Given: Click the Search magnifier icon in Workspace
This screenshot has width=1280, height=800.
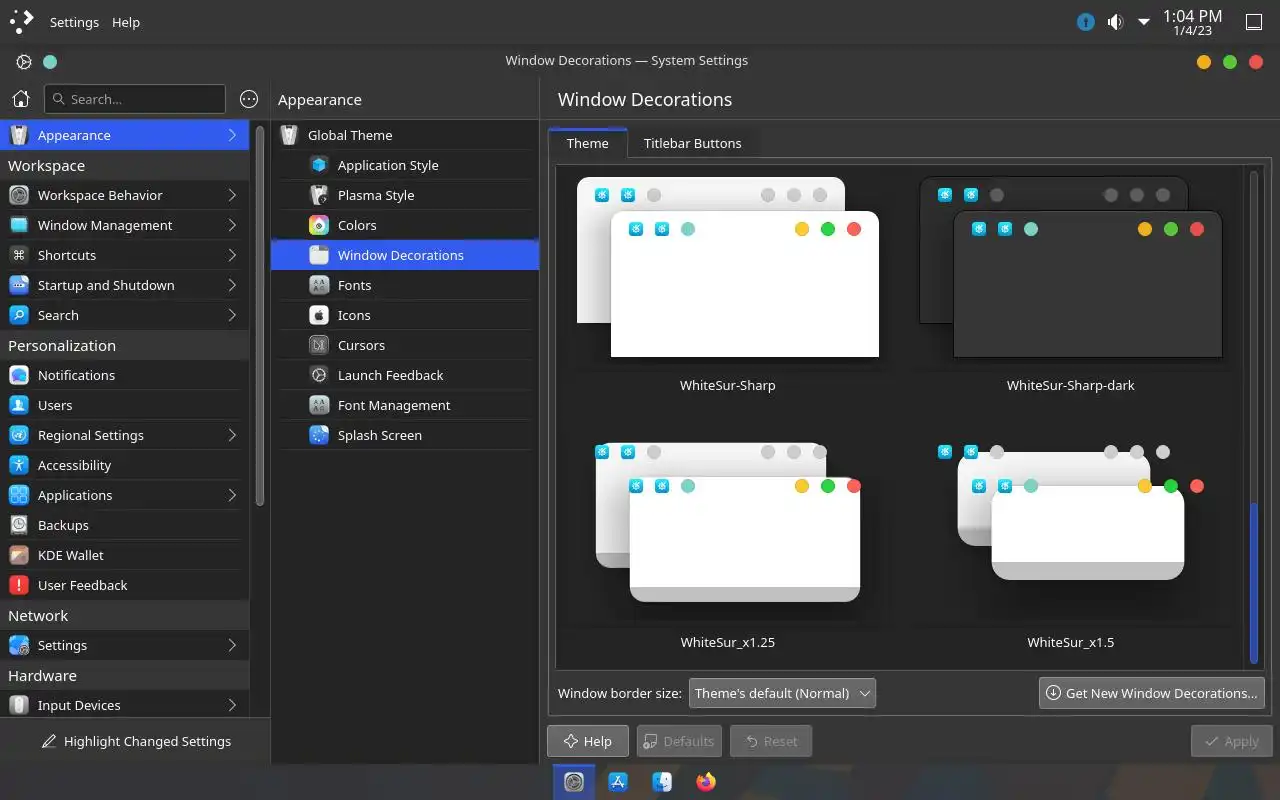Looking at the screenshot, I should click(19, 315).
